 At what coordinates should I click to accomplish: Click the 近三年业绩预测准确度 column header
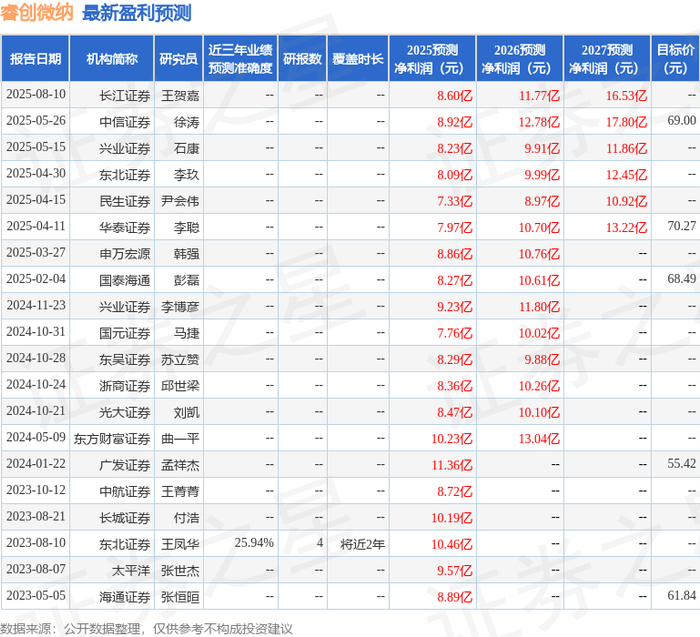tap(240, 58)
